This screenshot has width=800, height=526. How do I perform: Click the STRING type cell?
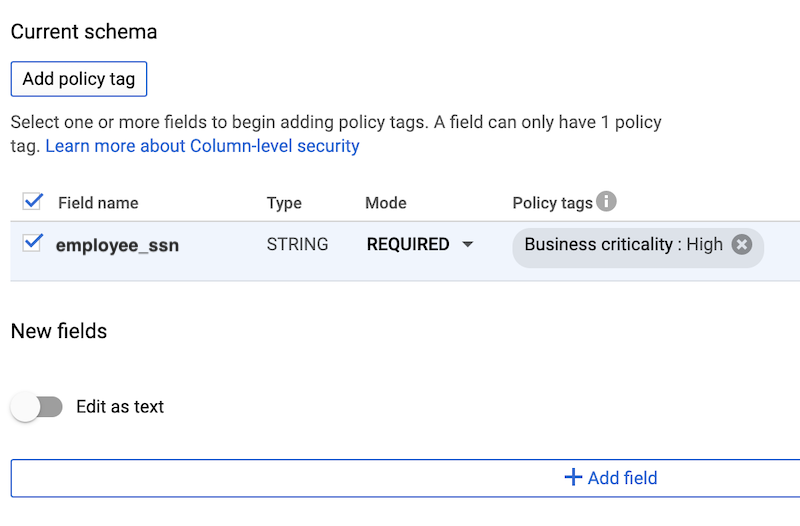pyautogui.click(x=297, y=245)
